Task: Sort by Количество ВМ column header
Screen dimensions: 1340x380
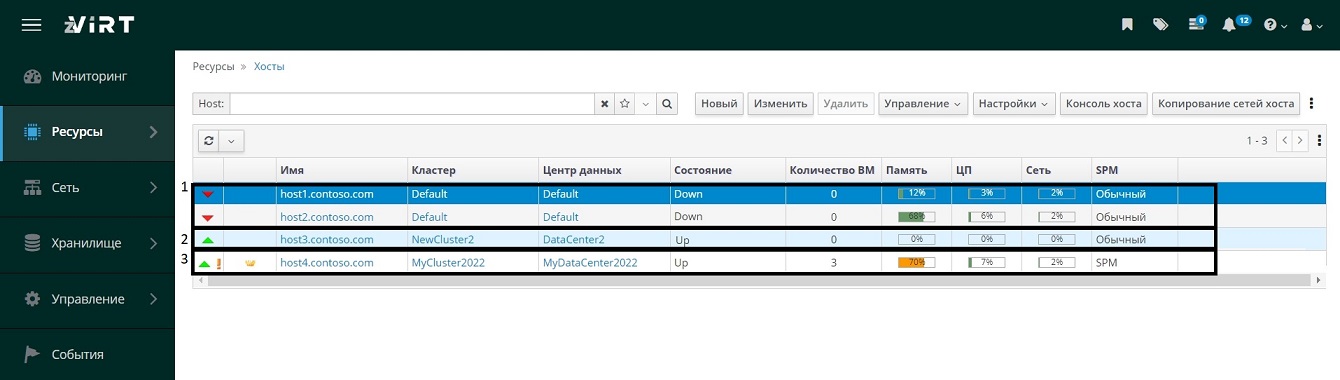Action: [x=832, y=170]
